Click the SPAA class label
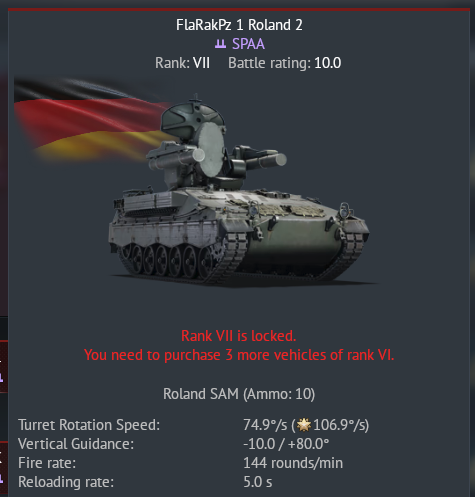 pyautogui.click(x=248, y=44)
